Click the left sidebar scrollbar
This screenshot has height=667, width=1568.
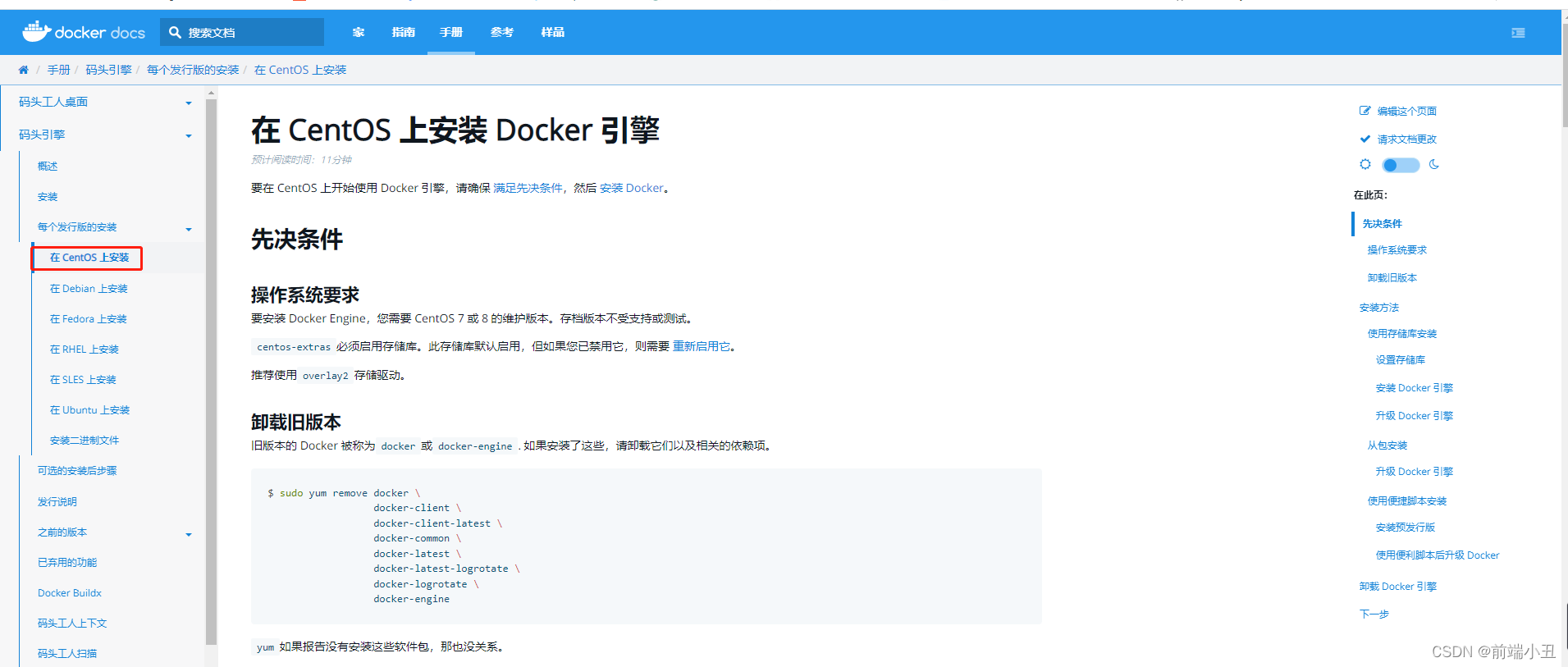211,371
